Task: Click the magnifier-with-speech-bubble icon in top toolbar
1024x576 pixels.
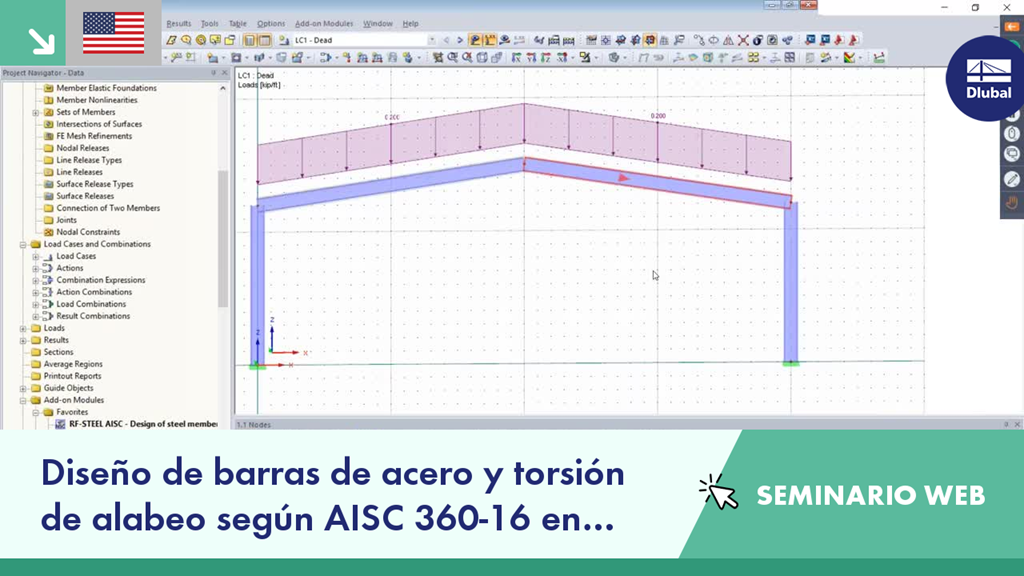Action: tap(186, 40)
